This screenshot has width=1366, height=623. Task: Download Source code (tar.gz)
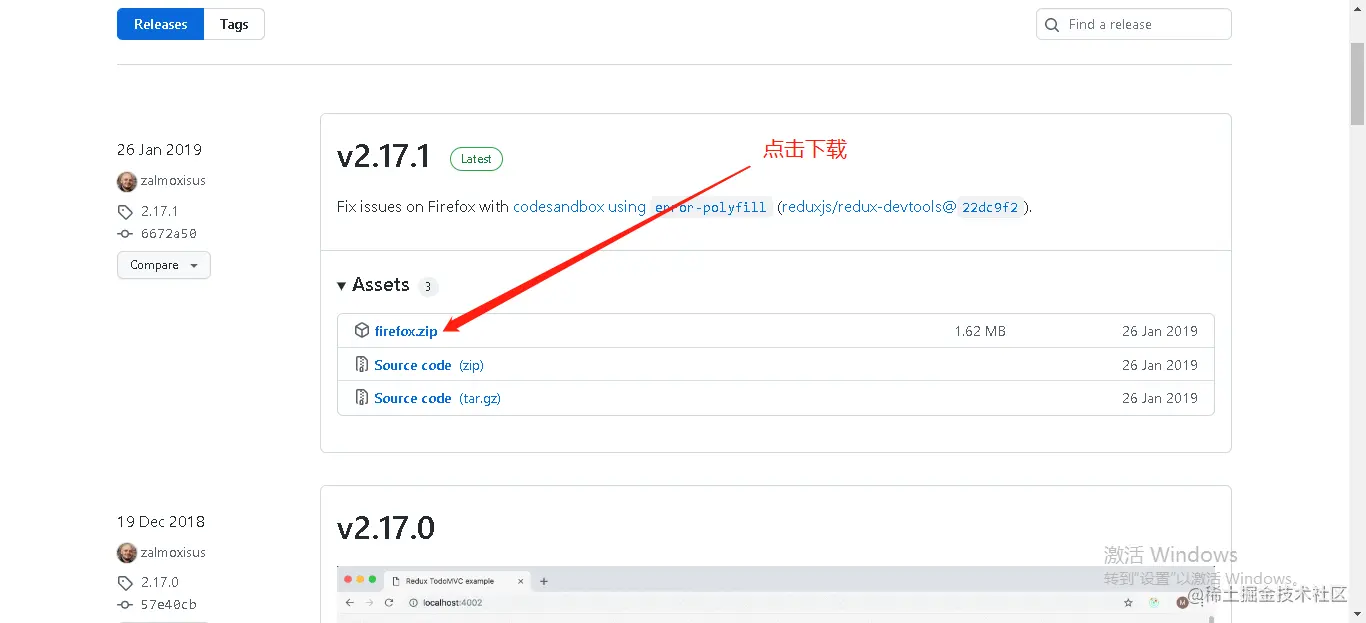437,398
